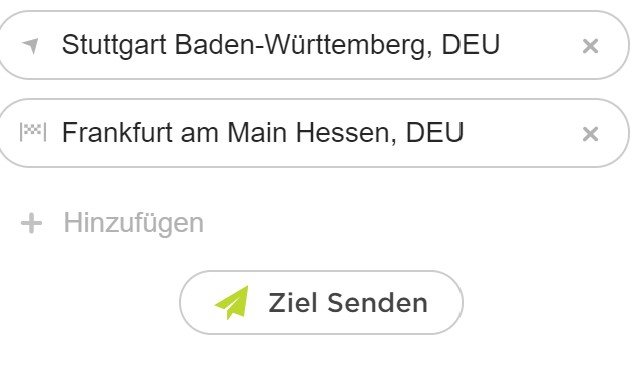Add another waypoint via the plus sign
The height and width of the screenshot is (371, 640).
tap(31, 223)
